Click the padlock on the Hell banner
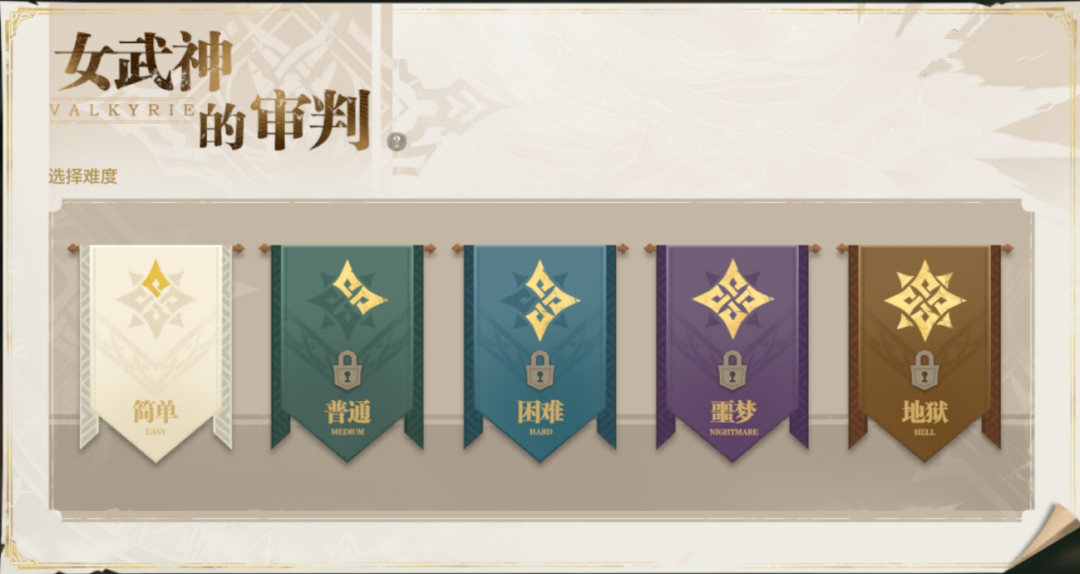 (x=924, y=370)
